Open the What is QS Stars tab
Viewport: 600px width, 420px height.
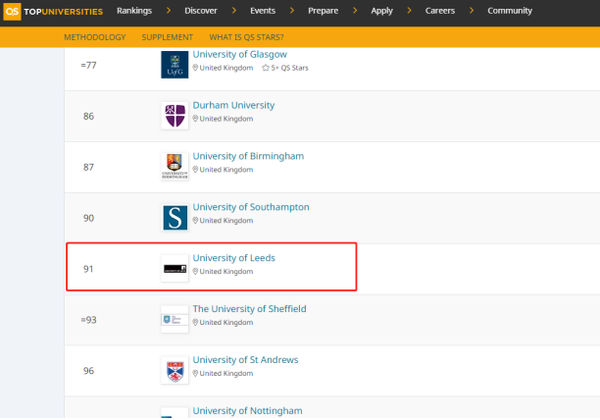246,37
